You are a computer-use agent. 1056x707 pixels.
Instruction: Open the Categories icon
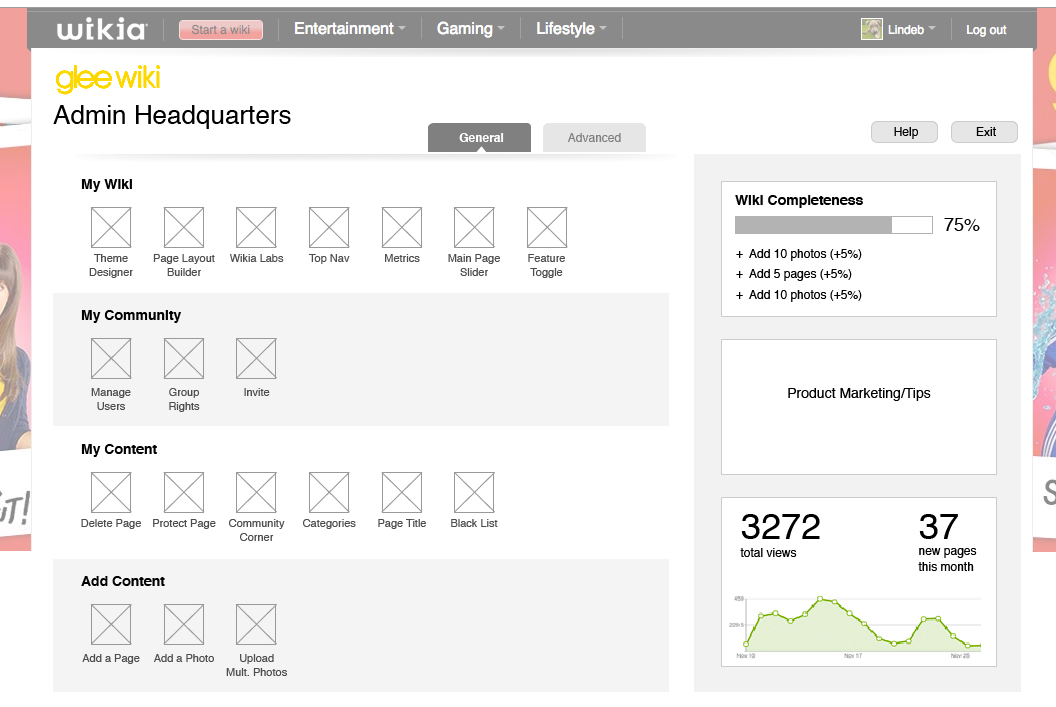pos(329,492)
